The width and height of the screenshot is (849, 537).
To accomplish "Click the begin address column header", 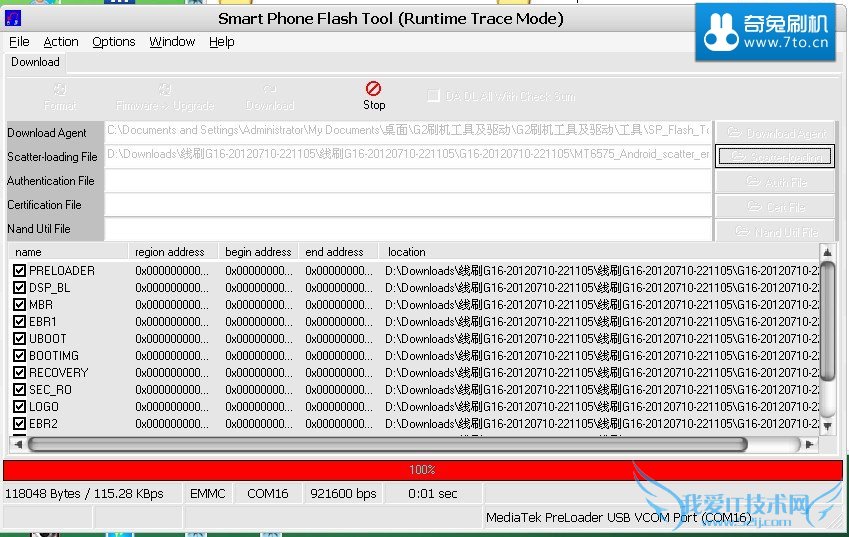I will click(x=258, y=252).
